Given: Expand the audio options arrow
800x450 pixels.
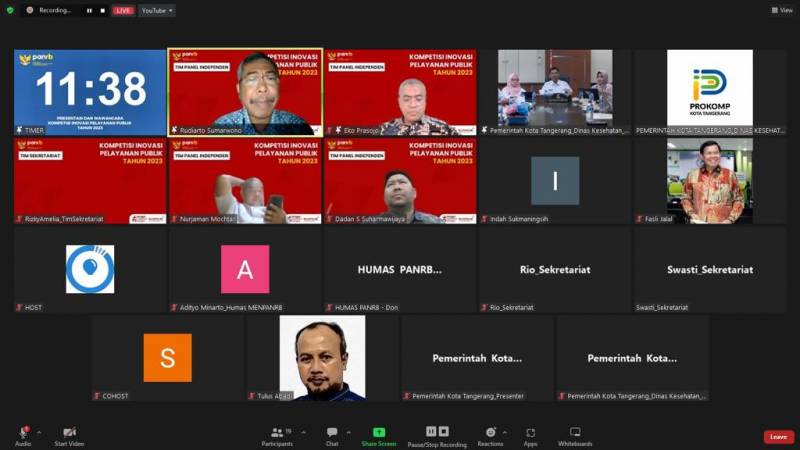Looking at the screenshot, I should click(38, 432).
